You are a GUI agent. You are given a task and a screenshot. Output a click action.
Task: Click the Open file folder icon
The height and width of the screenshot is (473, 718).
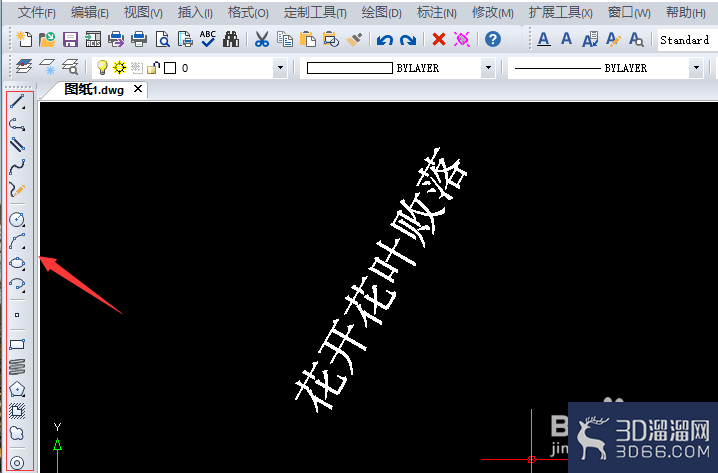click(x=47, y=39)
